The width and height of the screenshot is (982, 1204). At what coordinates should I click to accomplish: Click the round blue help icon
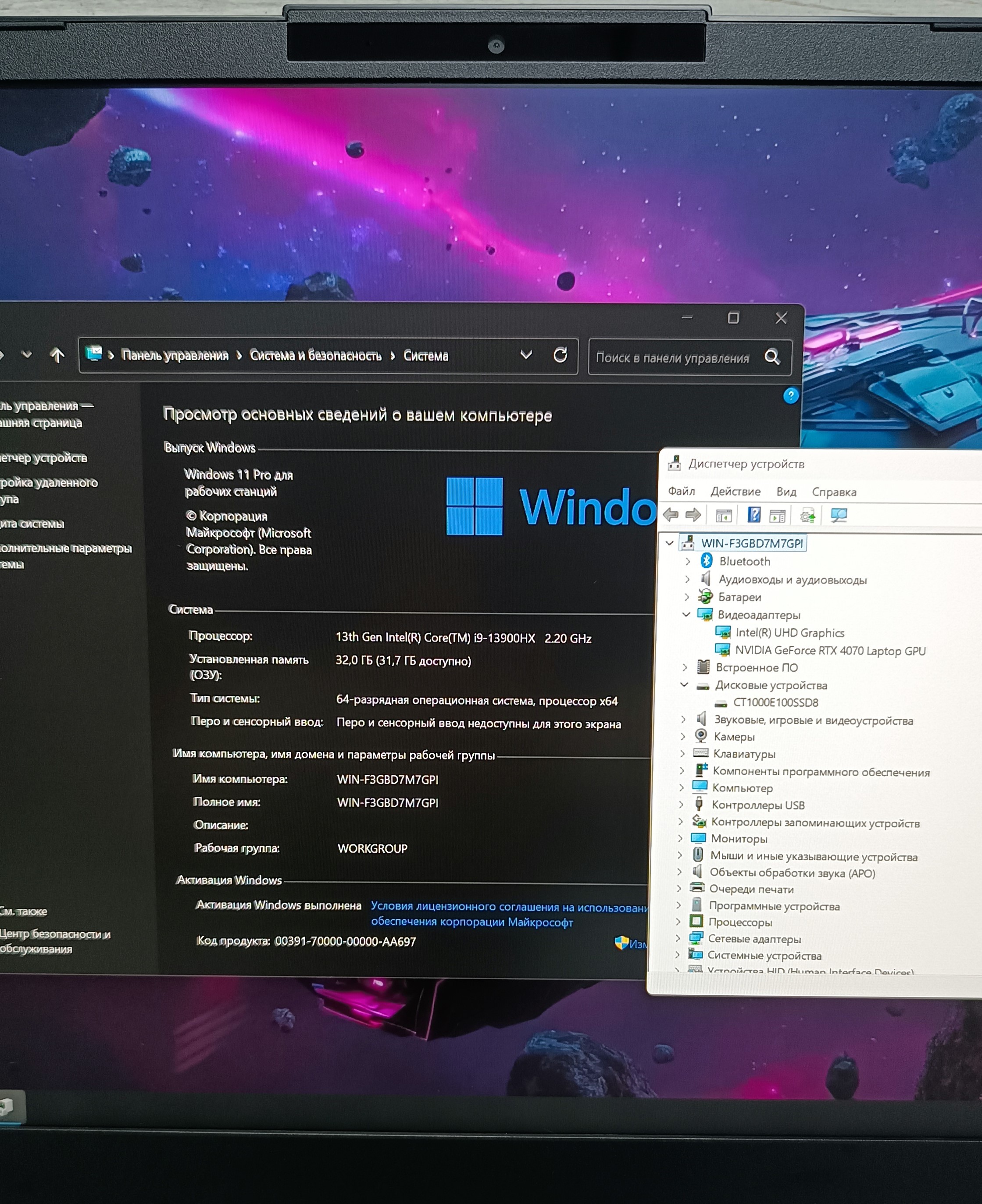point(791,395)
